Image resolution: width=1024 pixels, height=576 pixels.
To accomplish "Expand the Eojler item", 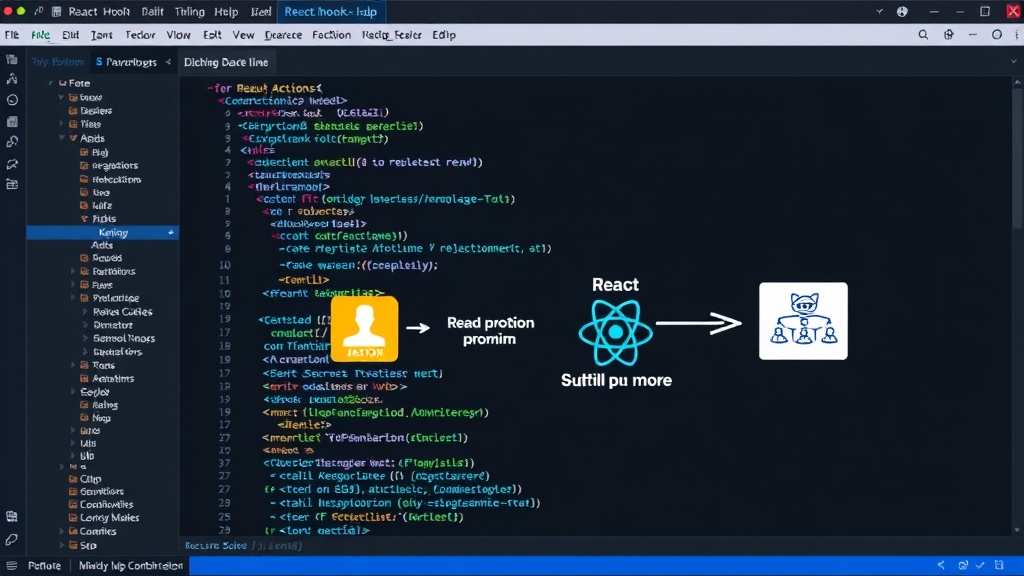I will click(x=73, y=392).
